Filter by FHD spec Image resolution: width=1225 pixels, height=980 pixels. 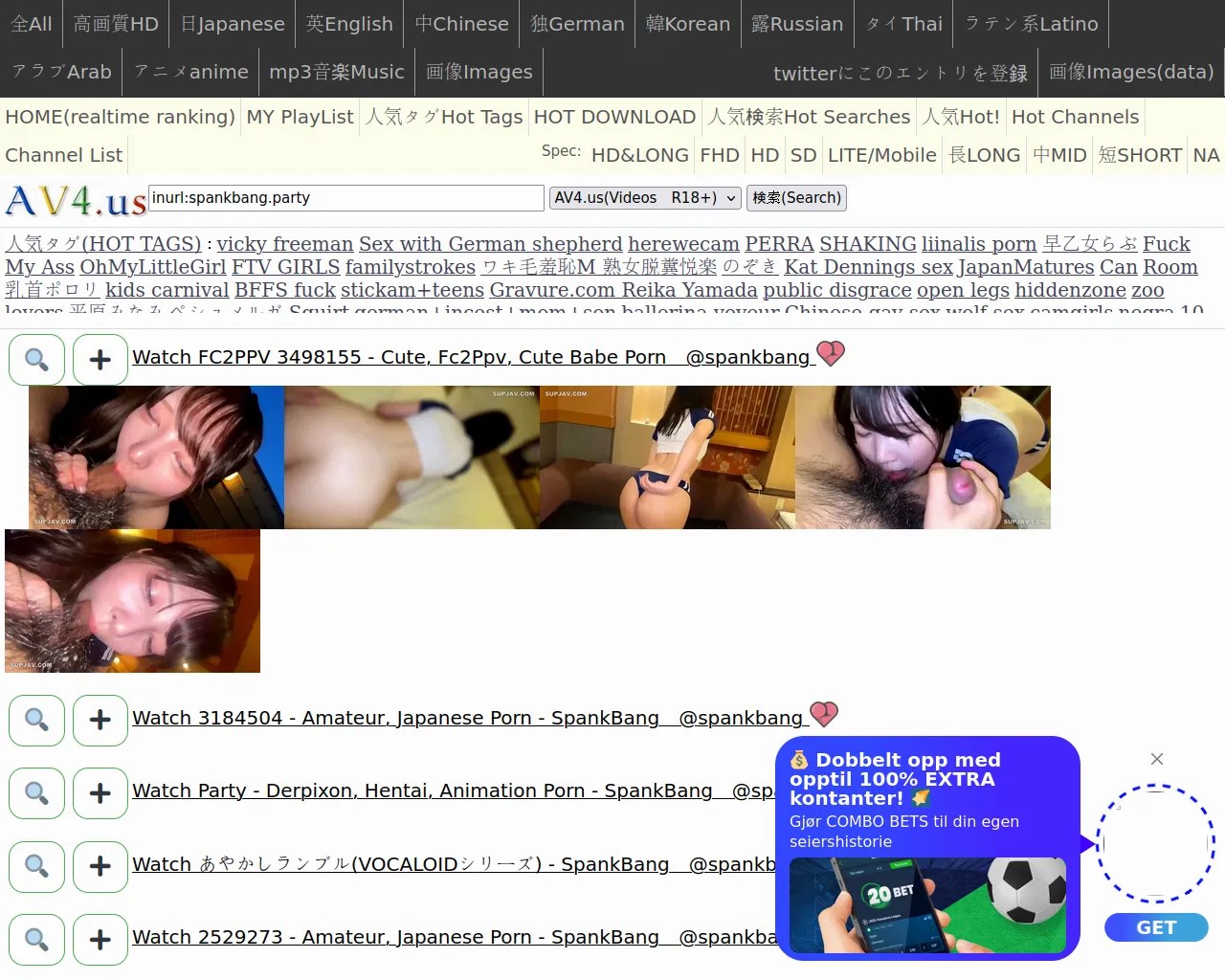tap(720, 155)
